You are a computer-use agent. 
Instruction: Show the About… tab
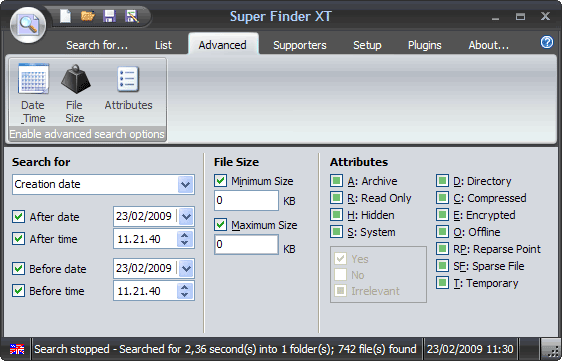489,45
